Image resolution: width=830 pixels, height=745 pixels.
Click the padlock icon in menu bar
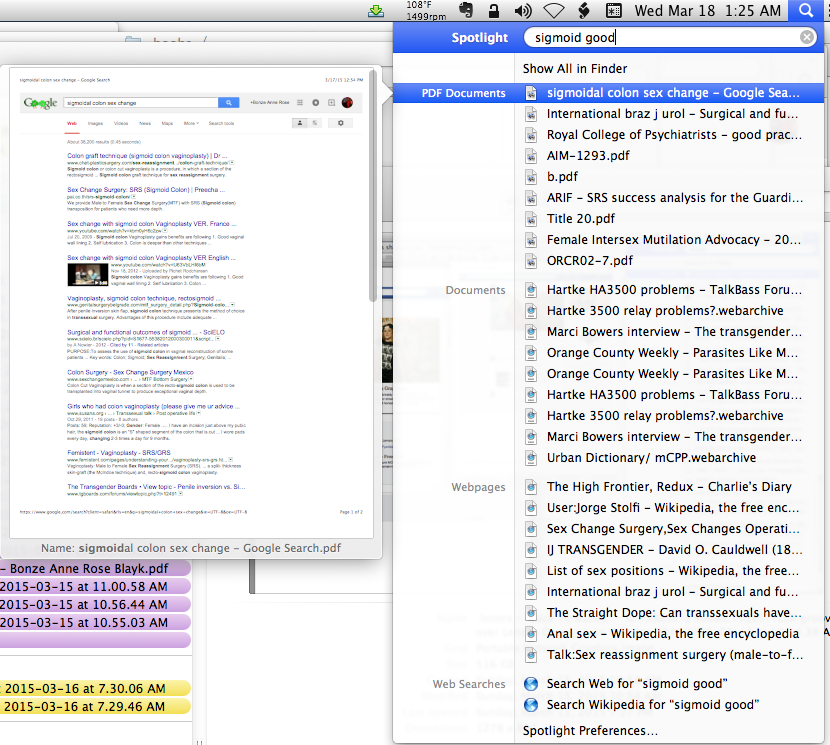point(494,11)
